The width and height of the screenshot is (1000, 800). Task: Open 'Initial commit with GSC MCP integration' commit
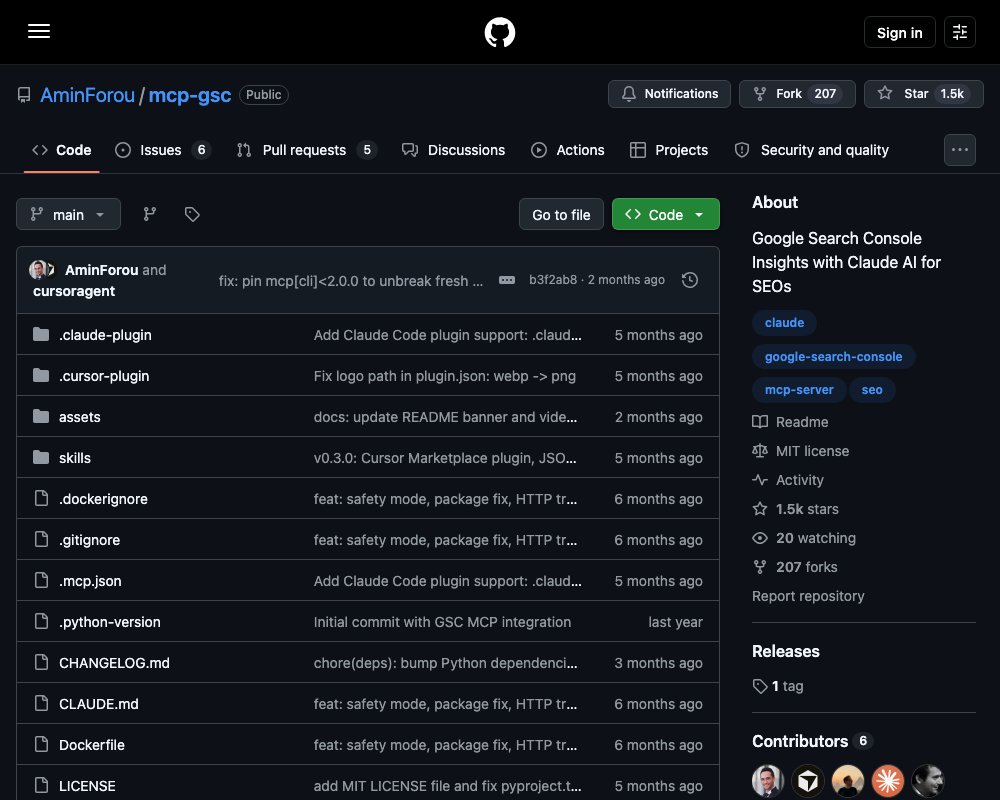442,622
